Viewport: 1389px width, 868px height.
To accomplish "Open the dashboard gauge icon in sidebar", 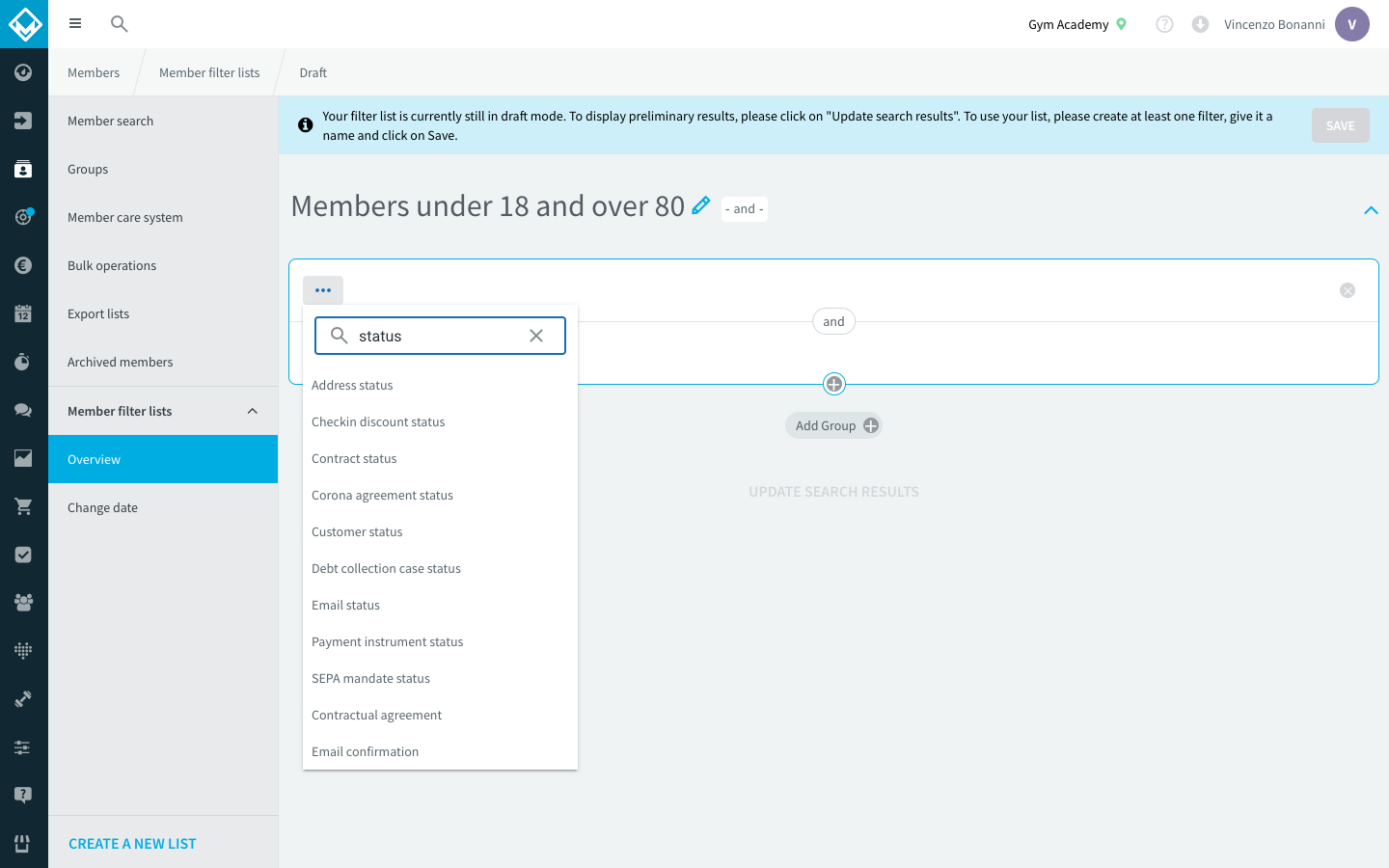I will pos(23,72).
